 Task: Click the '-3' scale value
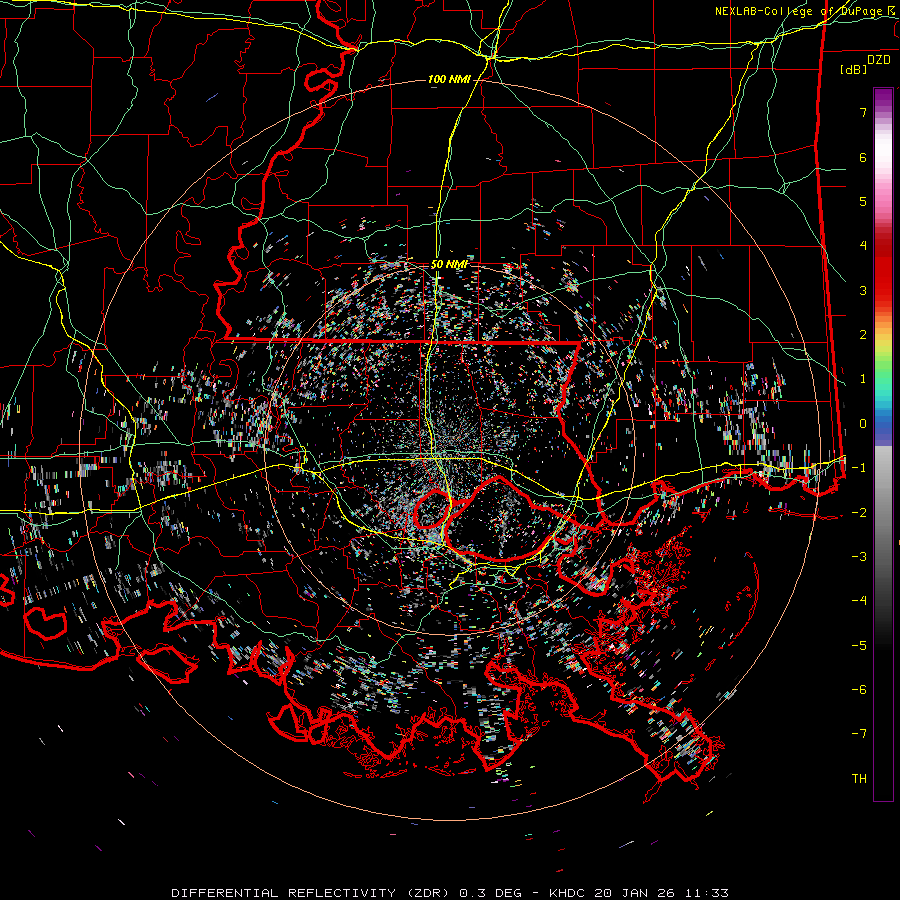[x=859, y=557]
